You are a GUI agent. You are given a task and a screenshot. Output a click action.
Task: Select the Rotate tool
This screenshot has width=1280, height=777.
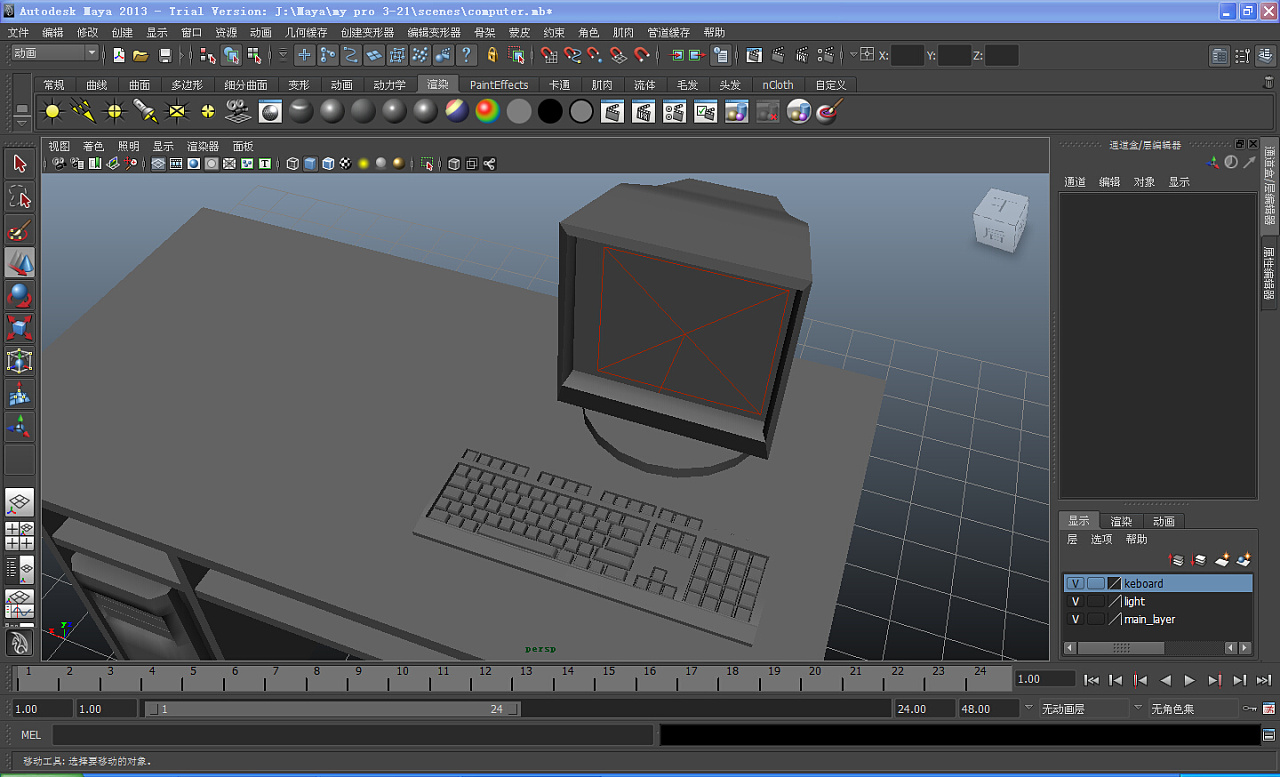tap(20, 296)
